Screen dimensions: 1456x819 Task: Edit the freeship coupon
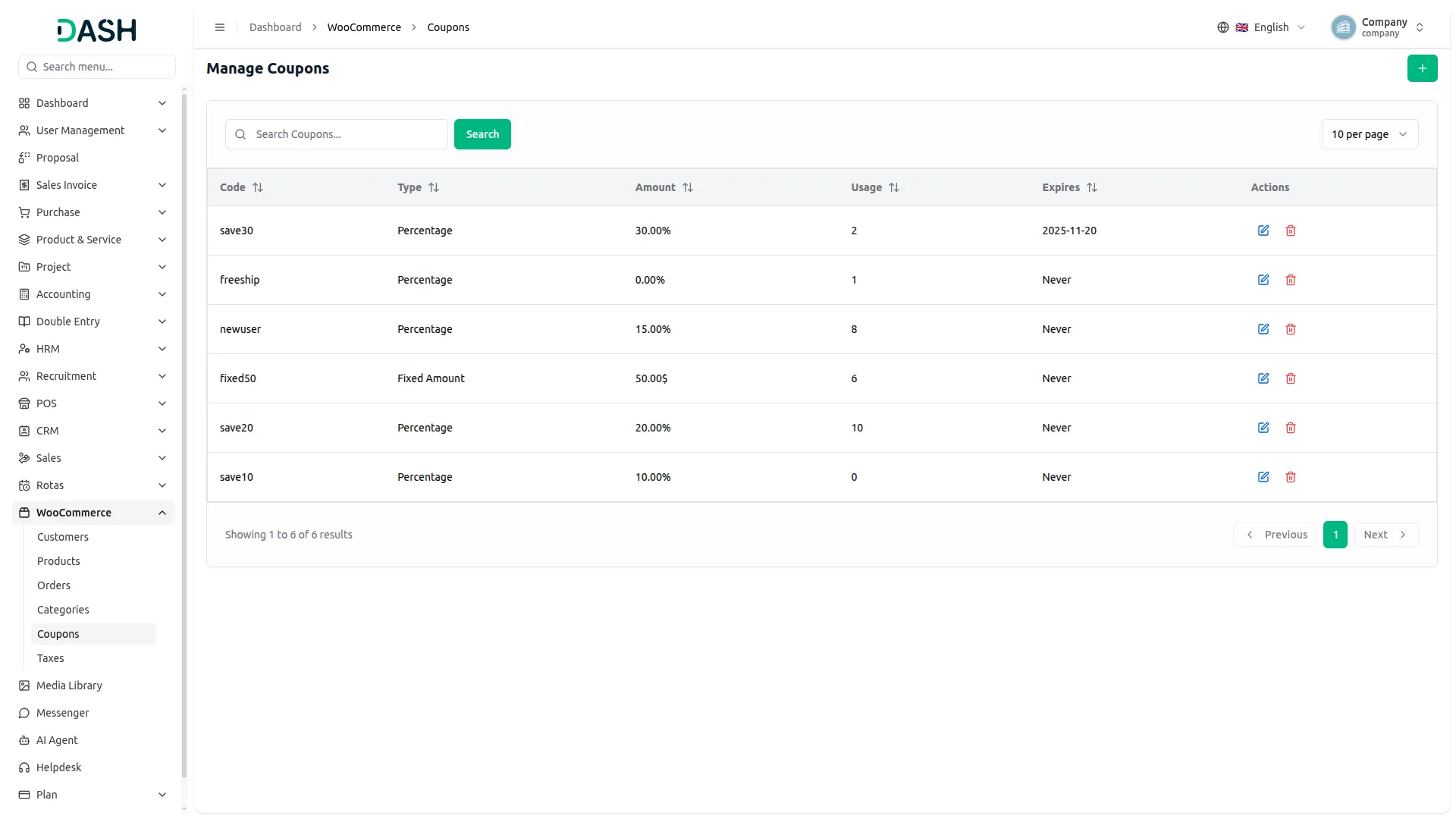[x=1263, y=280]
